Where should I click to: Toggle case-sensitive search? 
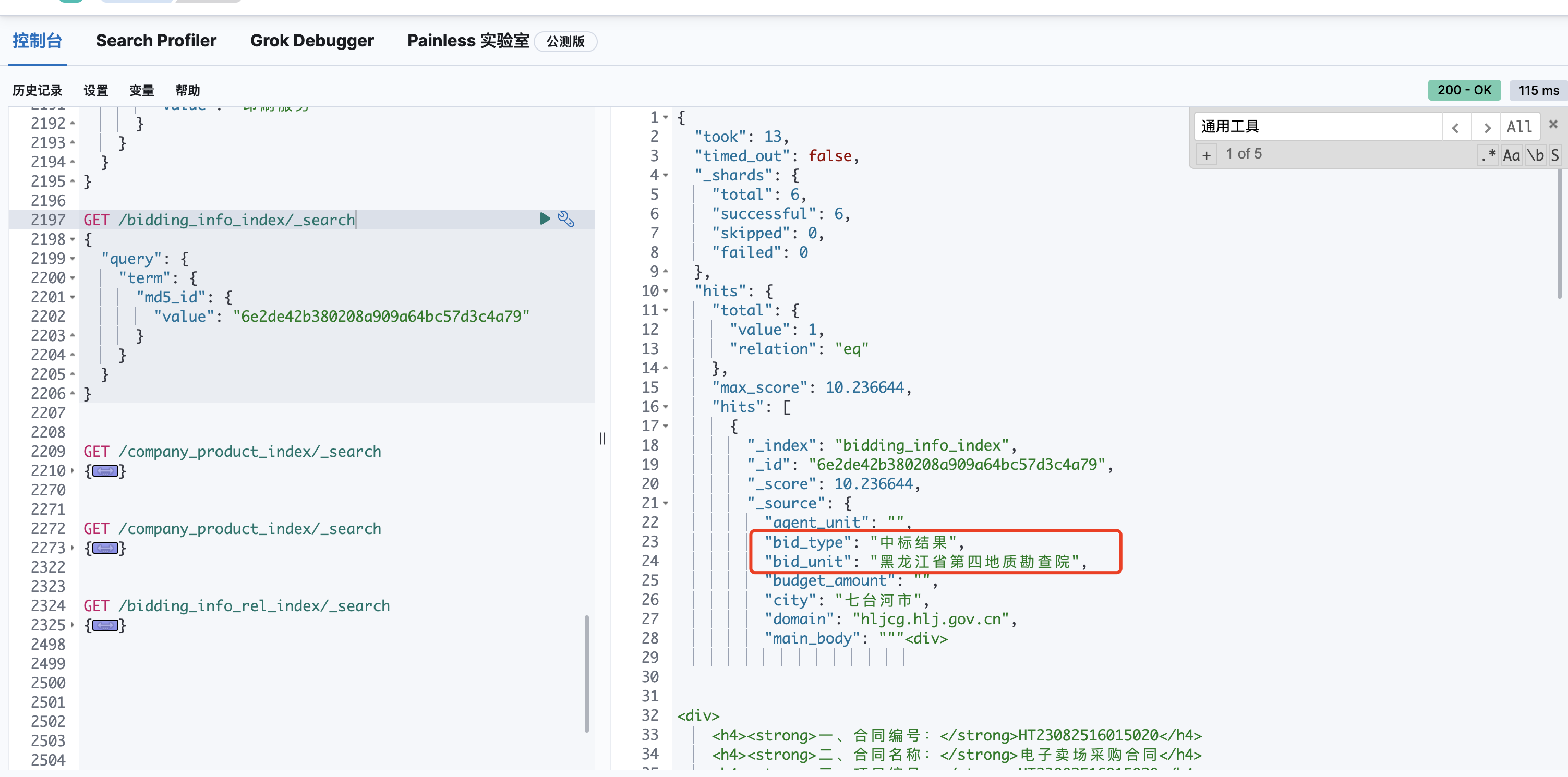point(1511,154)
